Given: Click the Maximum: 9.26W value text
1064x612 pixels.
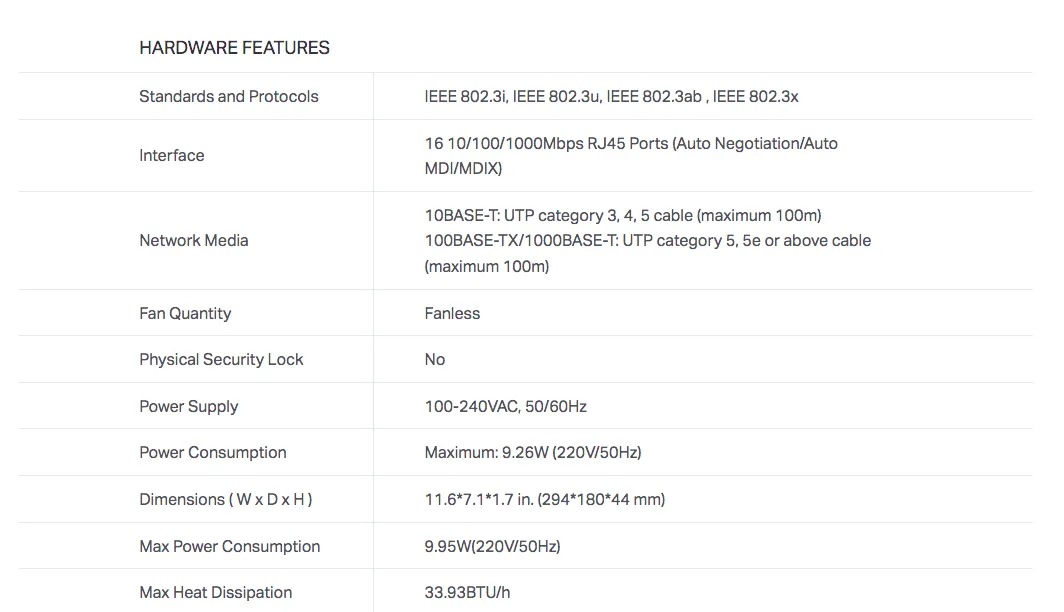Looking at the screenshot, I should (532, 452).
